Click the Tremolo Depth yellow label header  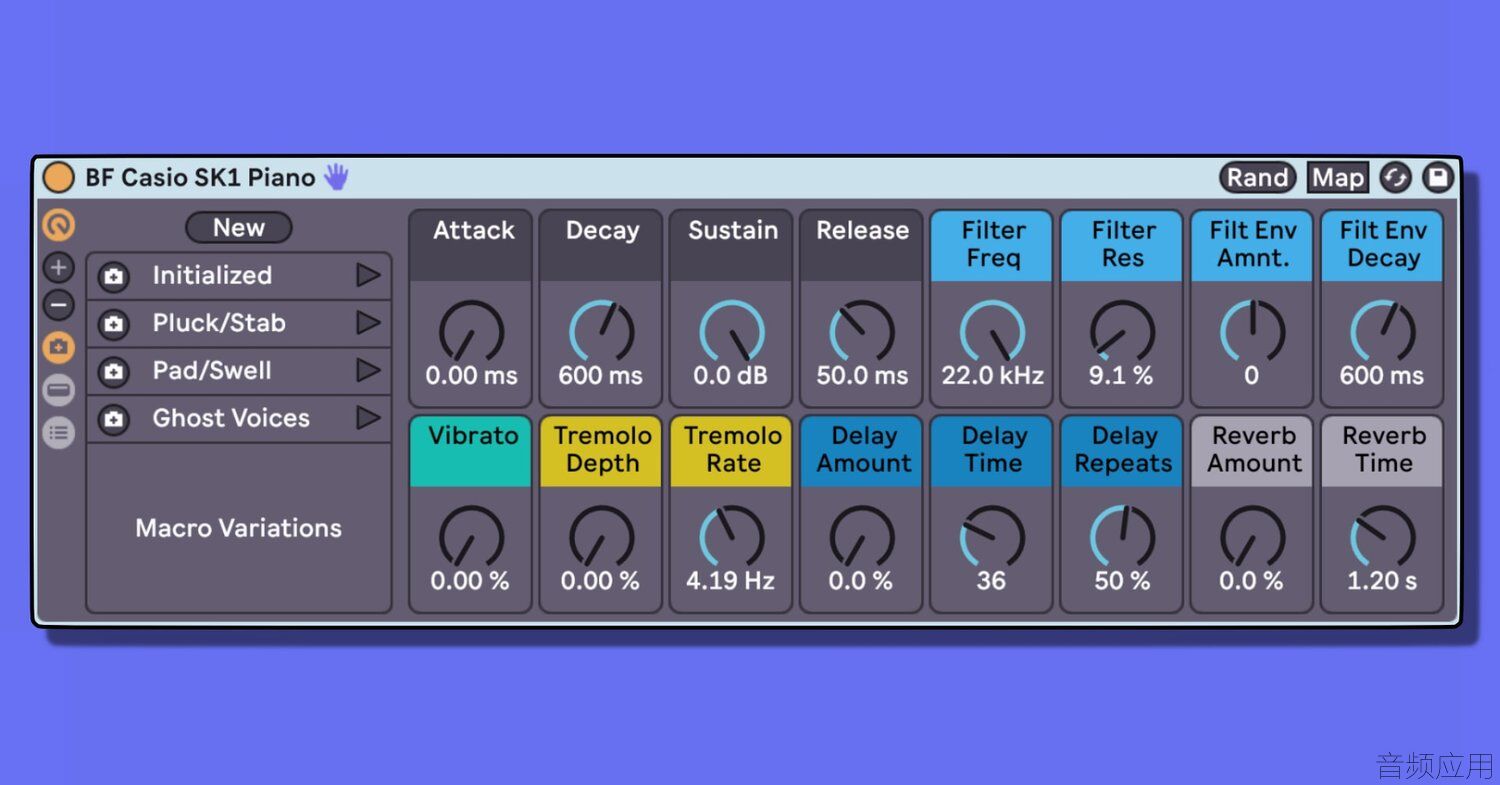tap(601, 451)
